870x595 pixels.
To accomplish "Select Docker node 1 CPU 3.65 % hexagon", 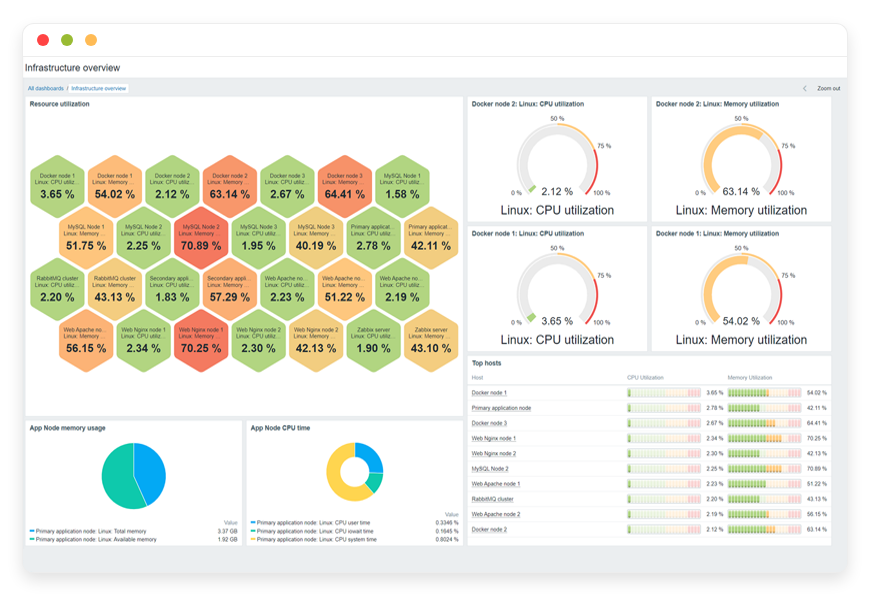I will pyautogui.click(x=57, y=186).
